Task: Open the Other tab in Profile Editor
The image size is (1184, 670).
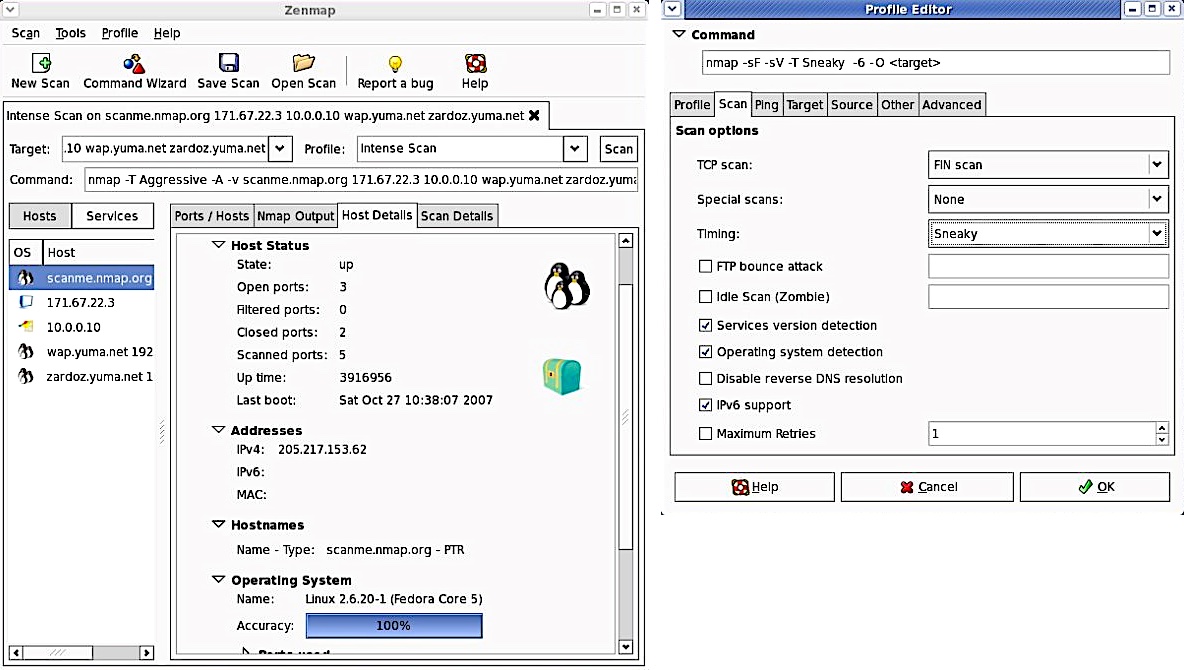Action: coord(897,105)
